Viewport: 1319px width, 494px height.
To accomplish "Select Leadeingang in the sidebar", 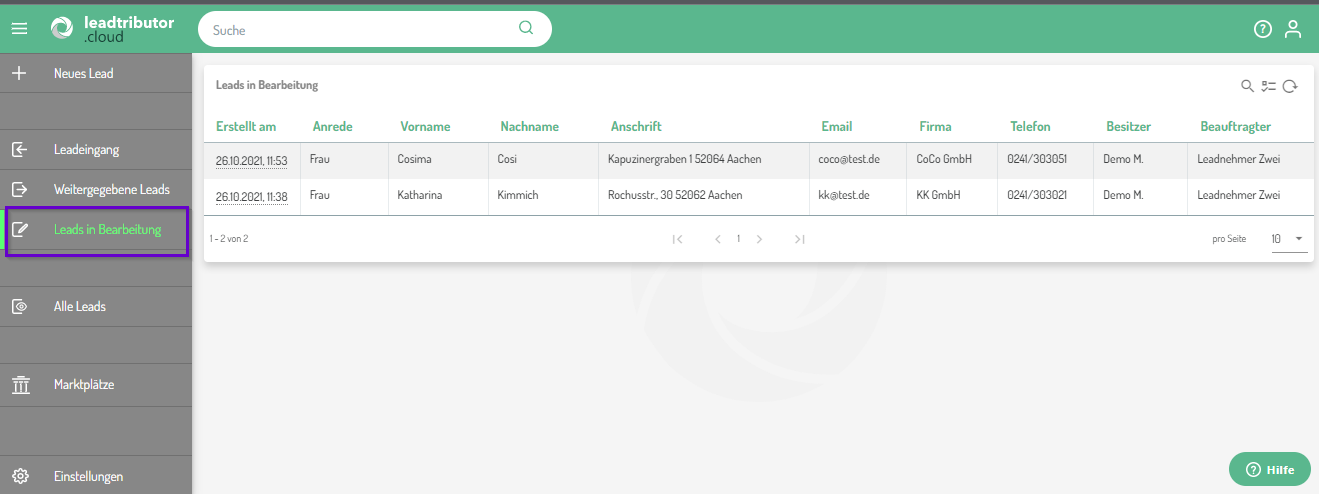I will [x=86, y=150].
